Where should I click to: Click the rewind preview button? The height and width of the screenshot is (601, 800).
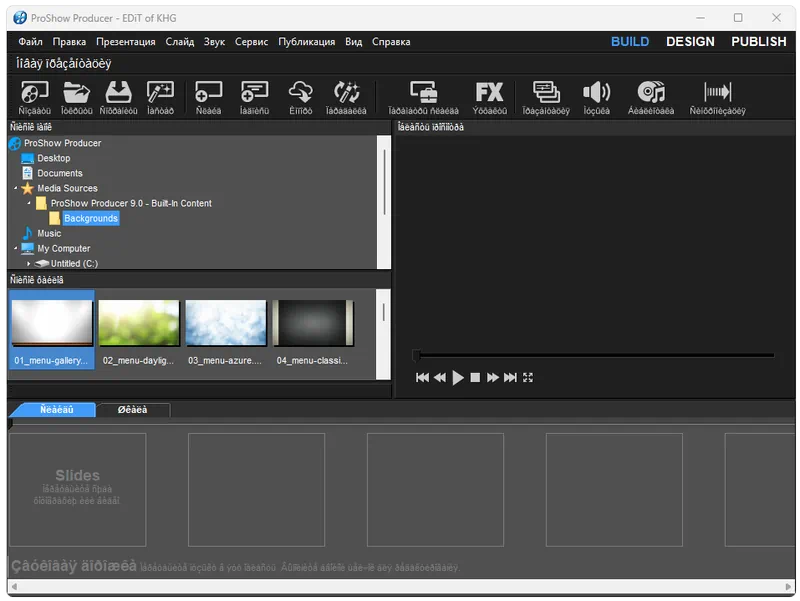pos(440,378)
